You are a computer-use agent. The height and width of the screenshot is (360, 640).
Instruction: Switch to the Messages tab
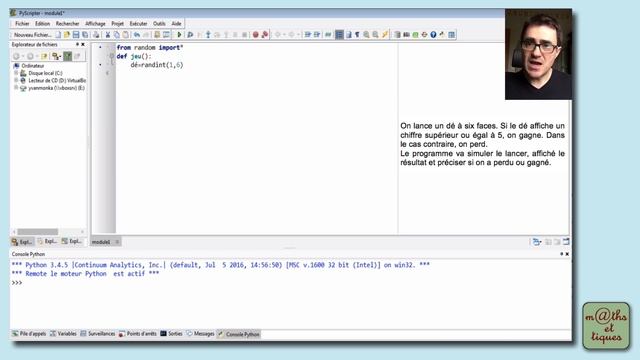coord(200,334)
